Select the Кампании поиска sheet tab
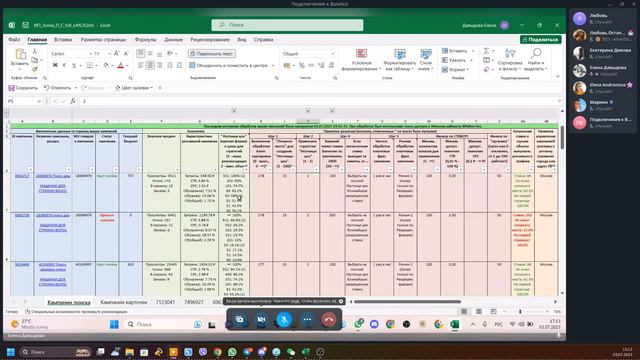 69,302
